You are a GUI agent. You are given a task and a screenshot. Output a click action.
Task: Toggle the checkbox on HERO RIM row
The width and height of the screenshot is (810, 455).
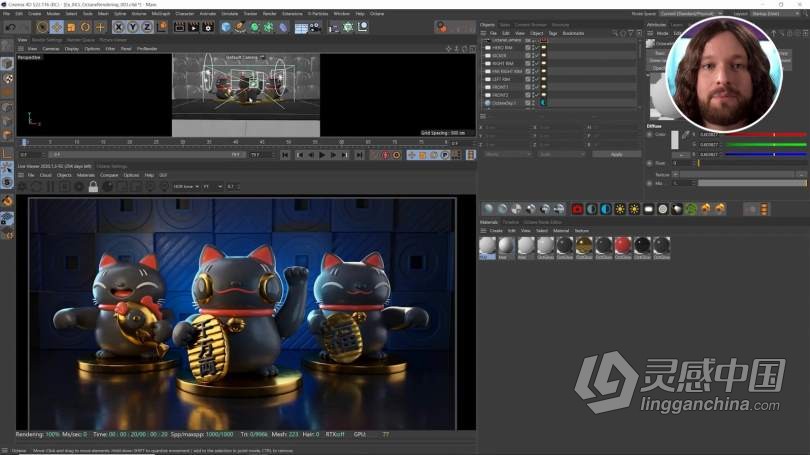(x=527, y=48)
